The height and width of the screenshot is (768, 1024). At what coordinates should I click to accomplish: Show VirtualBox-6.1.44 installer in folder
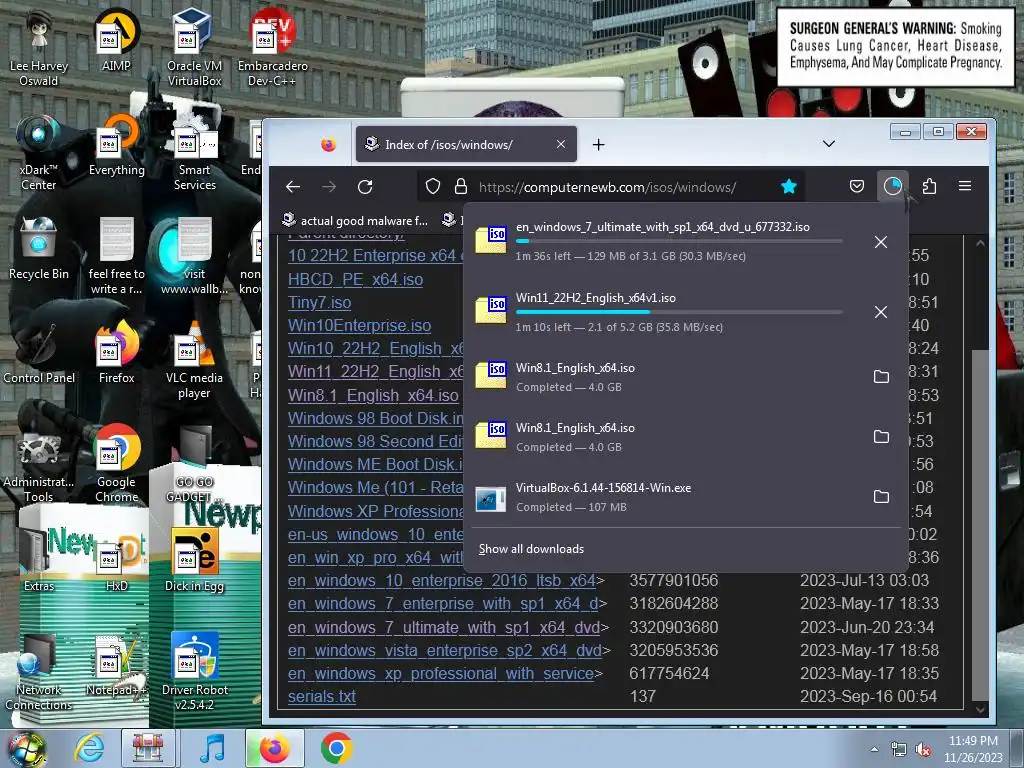[881, 497]
